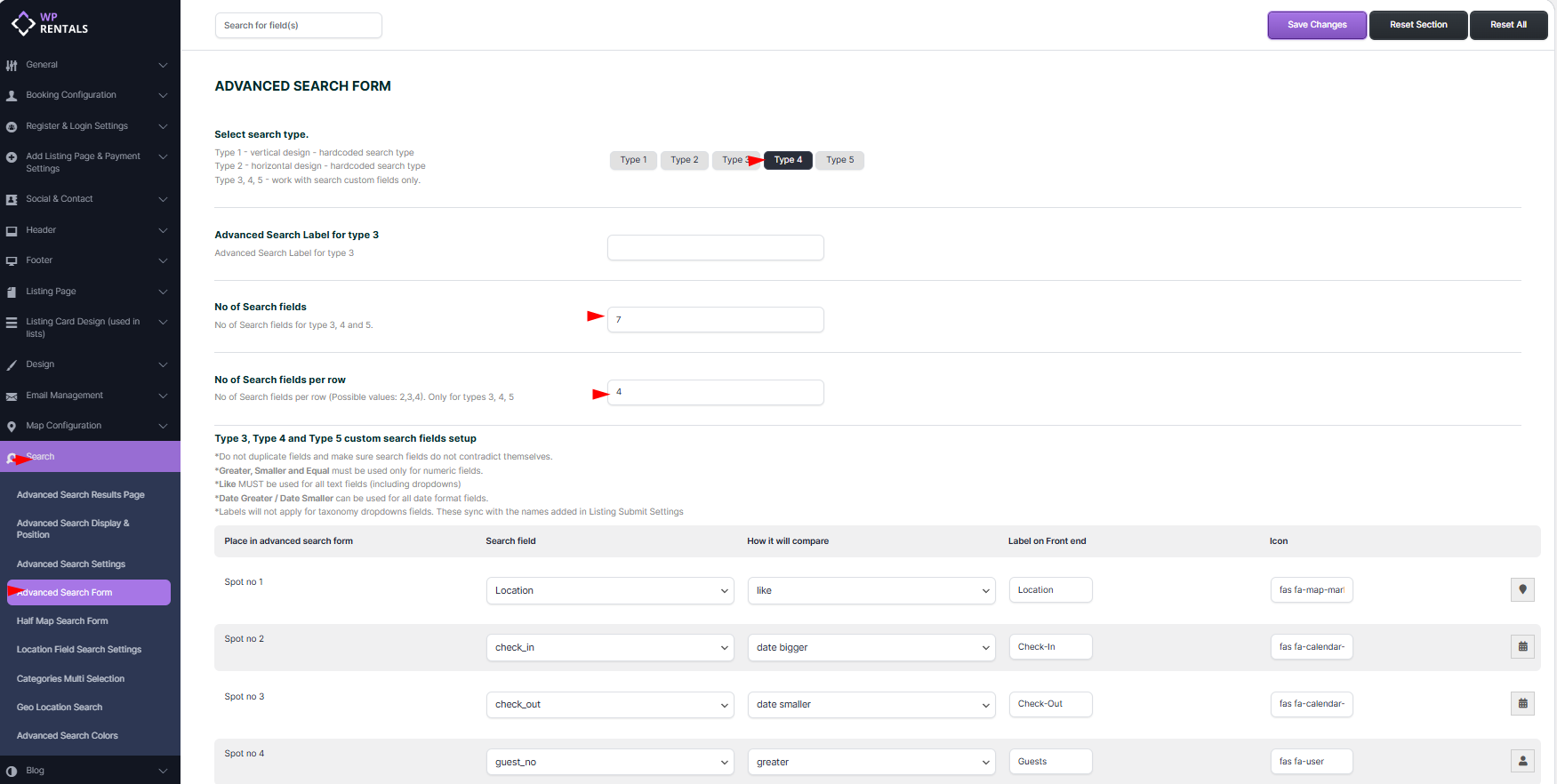Open the 'date bigger' compare dropdown
The height and width of the screenshot is (784, 1557).
pos(871,648)
